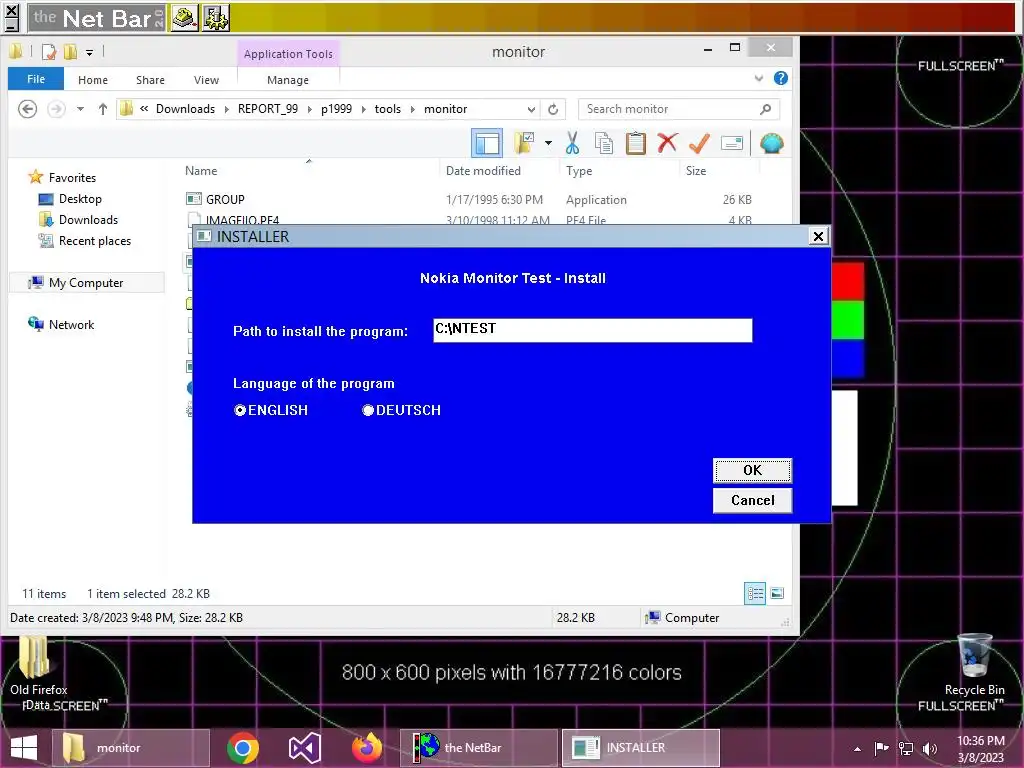The image size is (1024, 768).
Task: Click the Application Tools contextual tab
Action: (288, 54)
